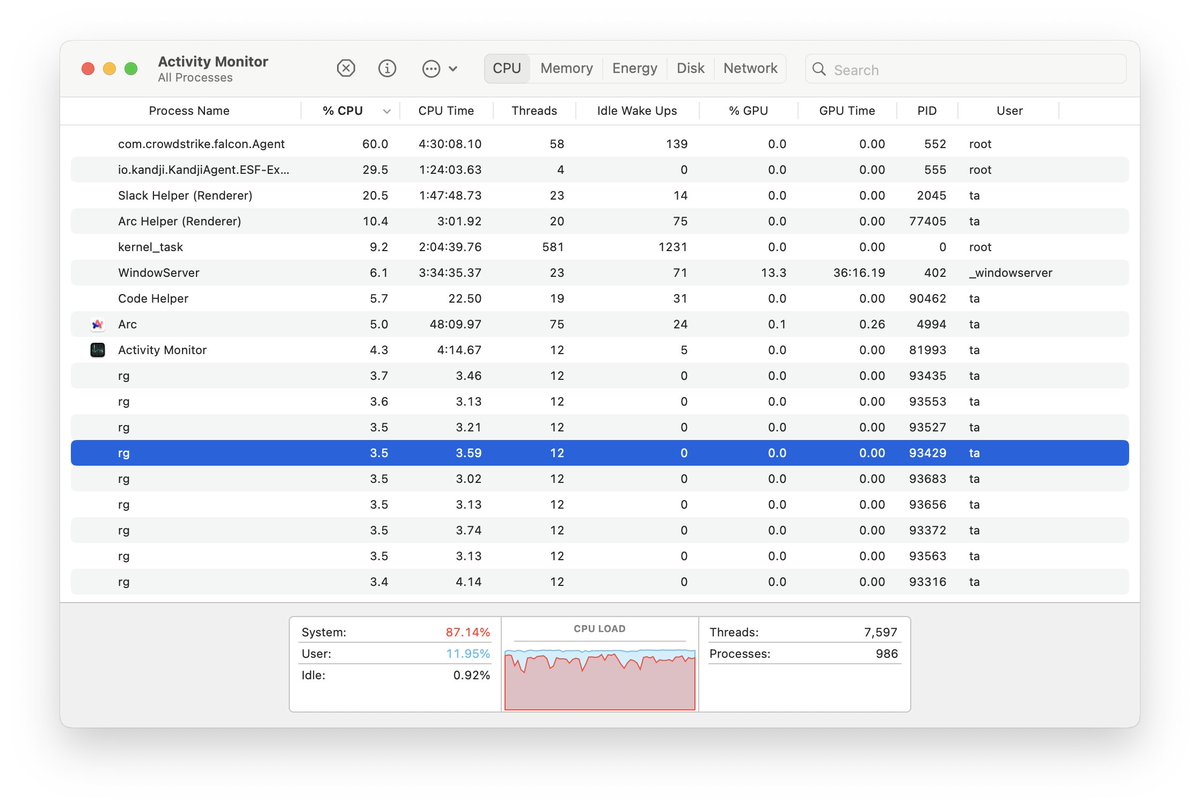Sort by Threads column header
The height and width of the screenshot is (807, 1200).
tap(534, 111)
